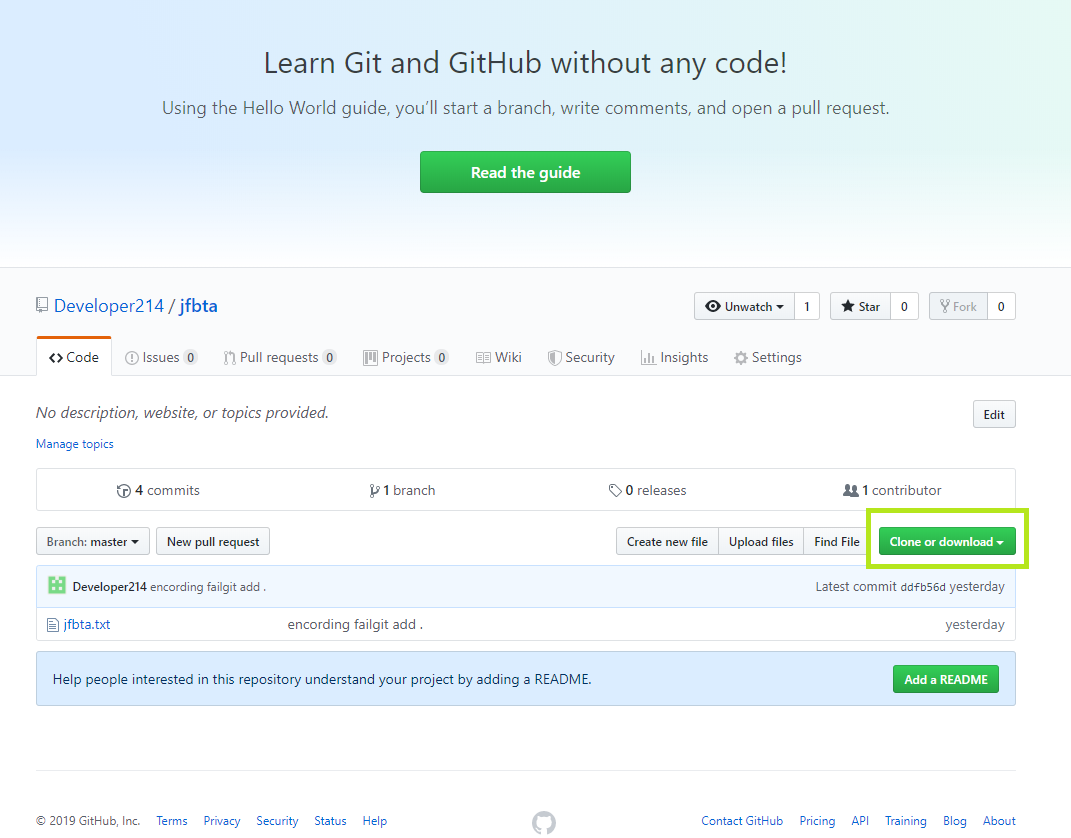Open the Code tab

(74, 357)
